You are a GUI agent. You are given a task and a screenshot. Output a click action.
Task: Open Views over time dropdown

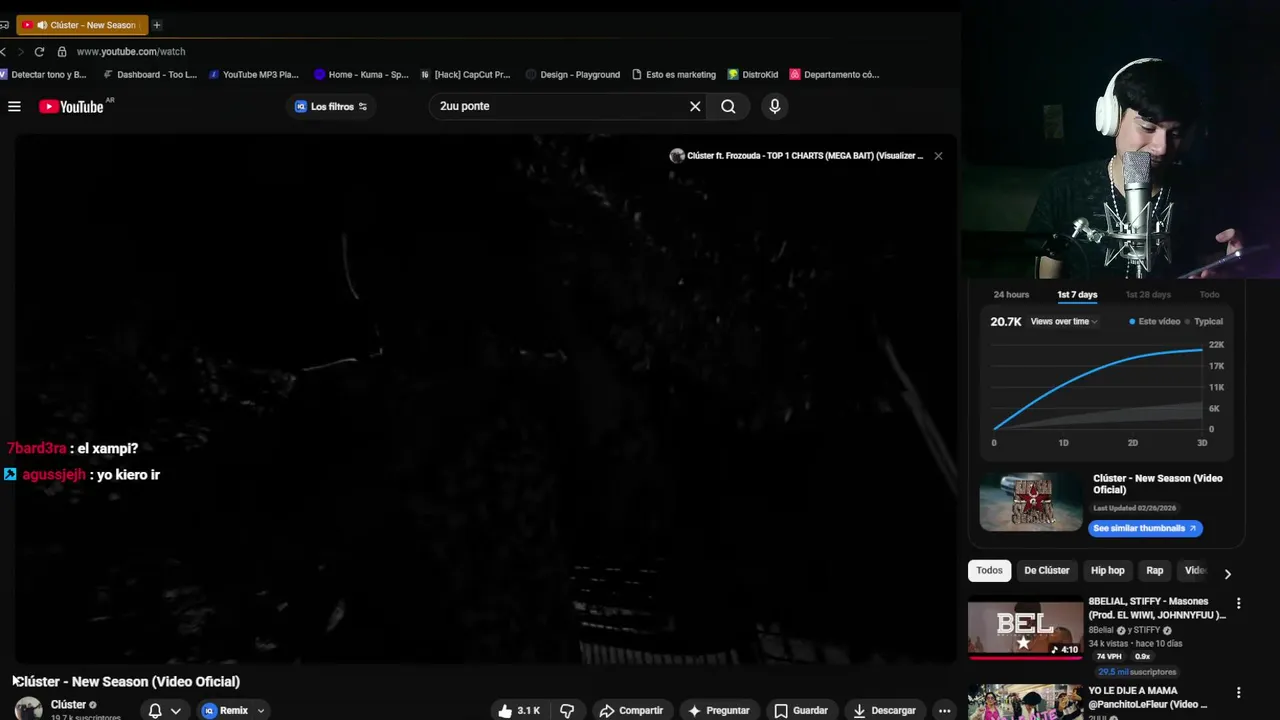click(1064, 321)
